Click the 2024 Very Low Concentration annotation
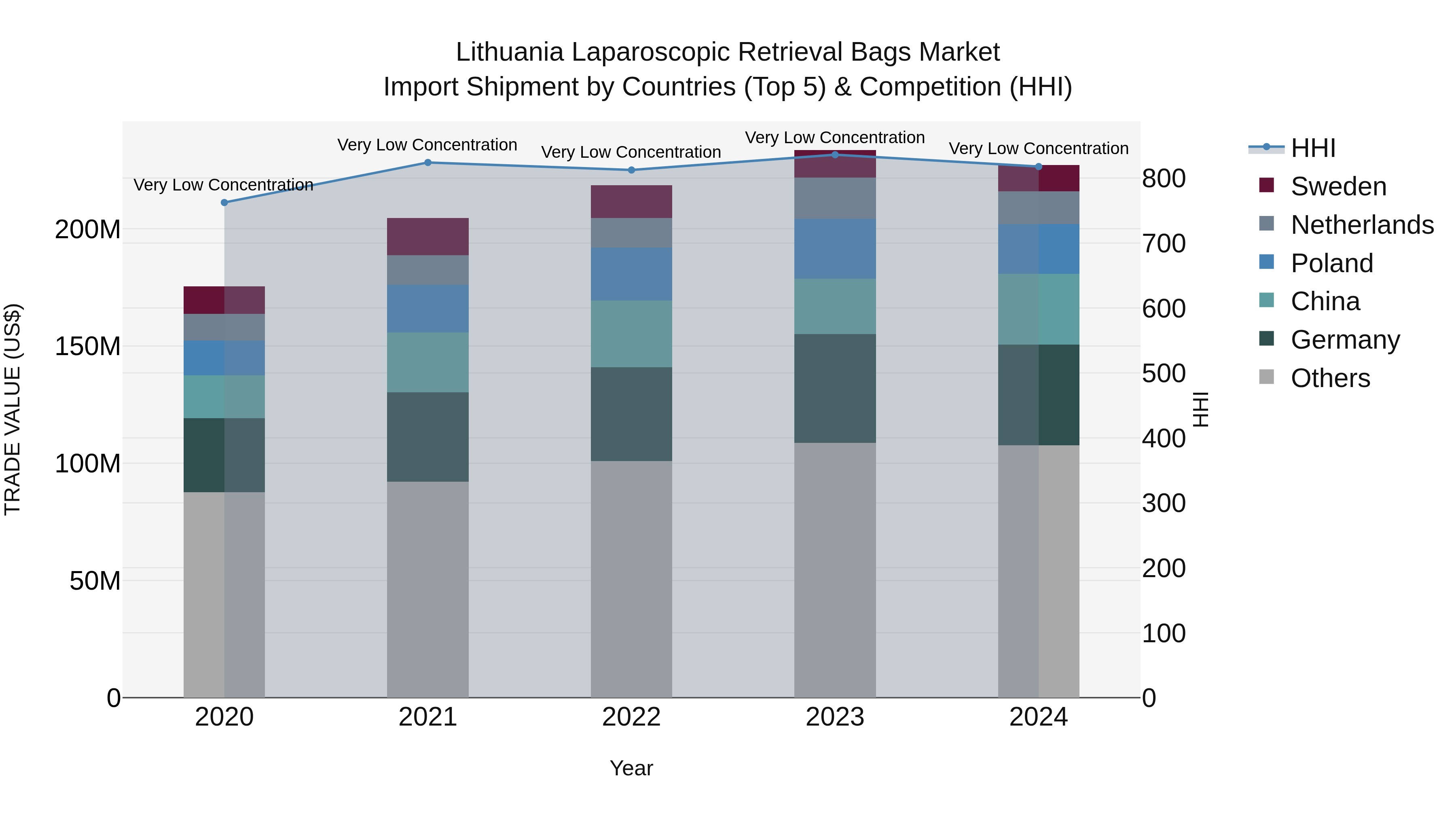 [1038, 148]
